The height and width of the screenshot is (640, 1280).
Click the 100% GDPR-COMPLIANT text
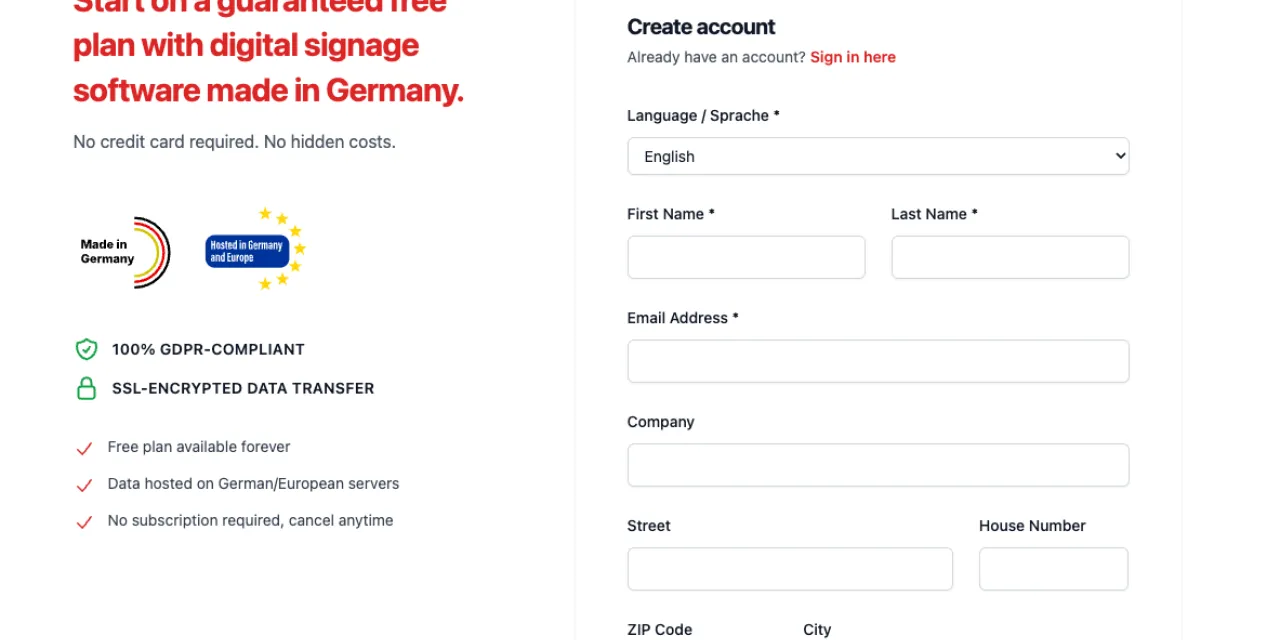(x=208, y=349)
